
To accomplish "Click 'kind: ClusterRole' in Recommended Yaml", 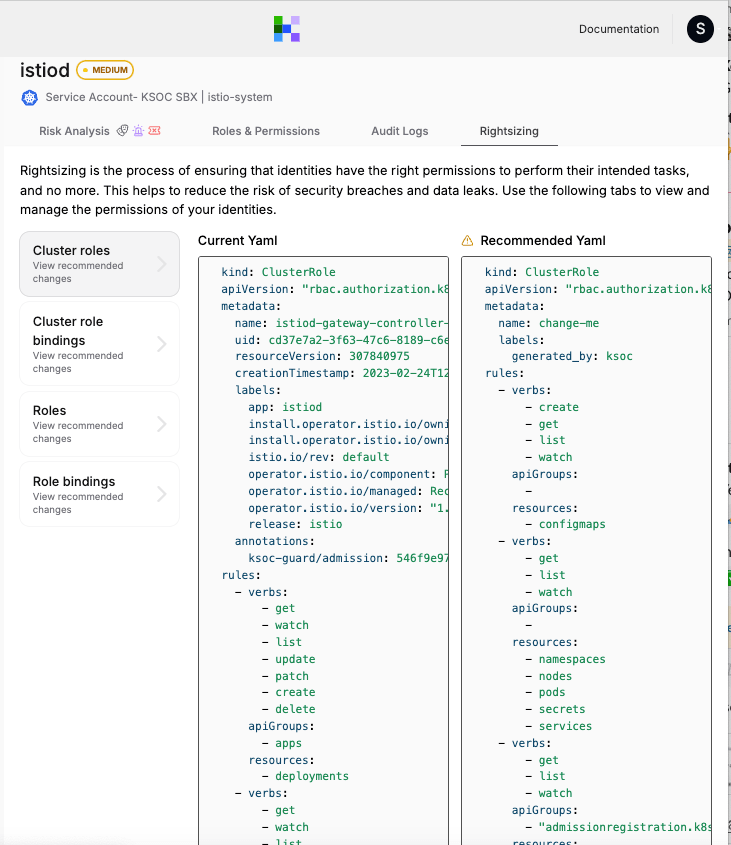I will tap(542, 272).
